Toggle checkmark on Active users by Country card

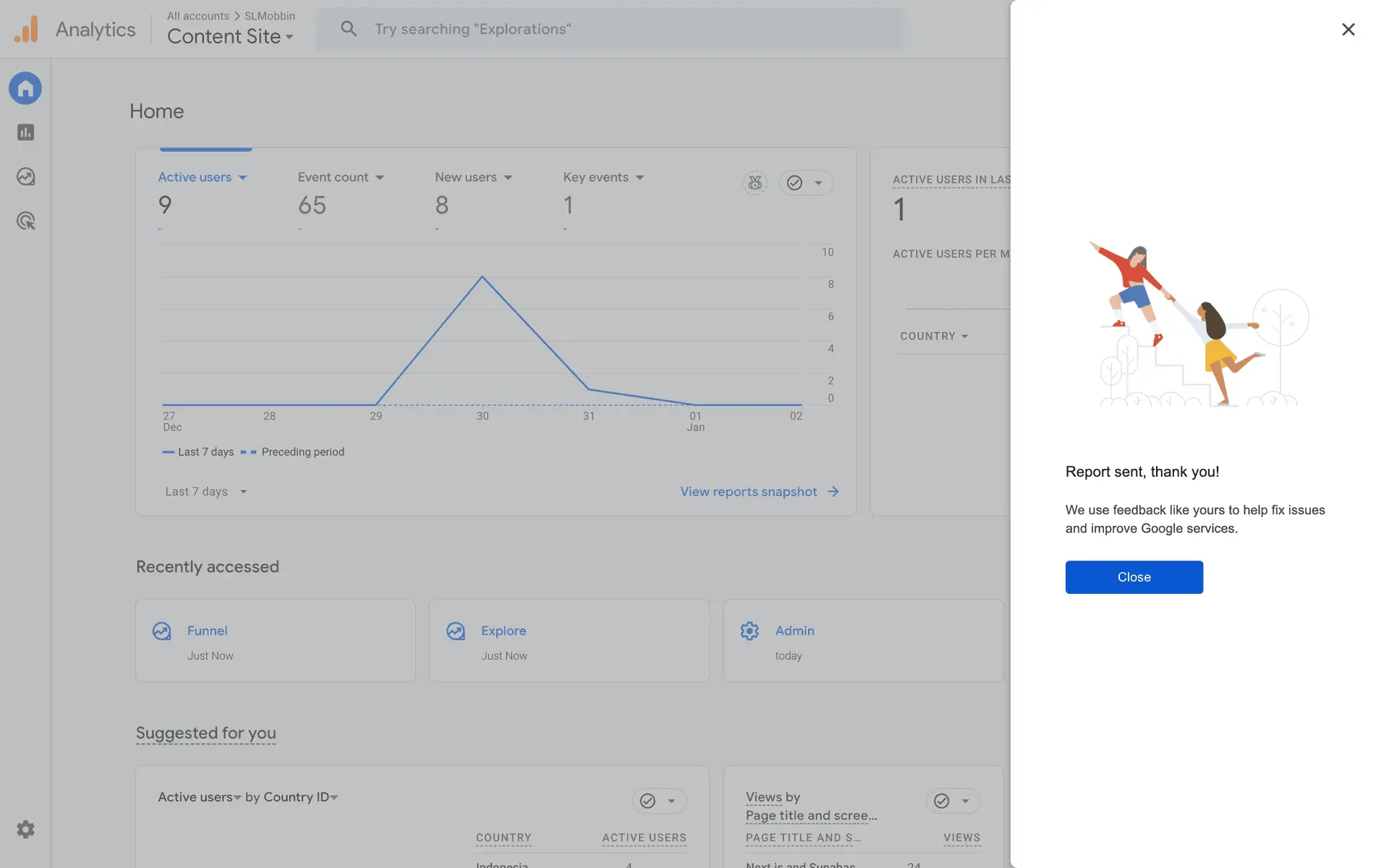647,801
